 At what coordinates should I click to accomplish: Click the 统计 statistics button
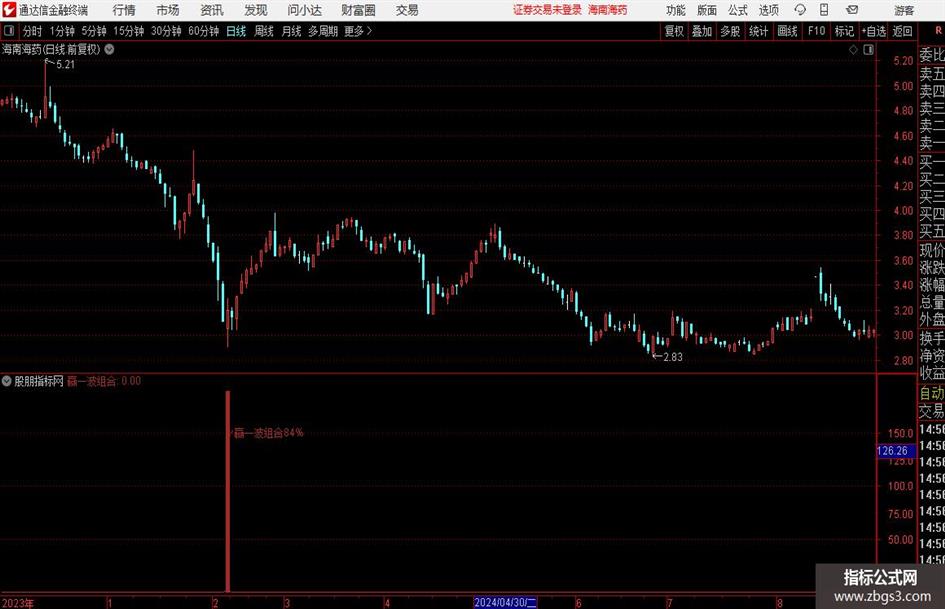tap(758, 31)
